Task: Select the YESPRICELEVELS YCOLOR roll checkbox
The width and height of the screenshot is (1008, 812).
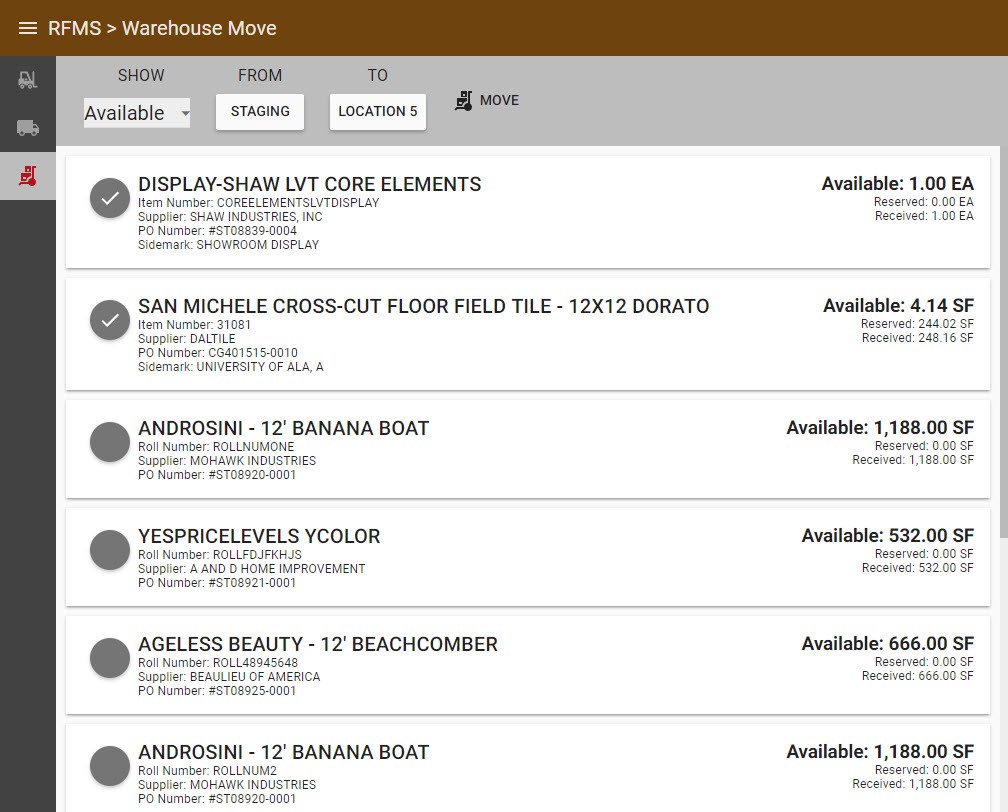Action: [110, 550]
